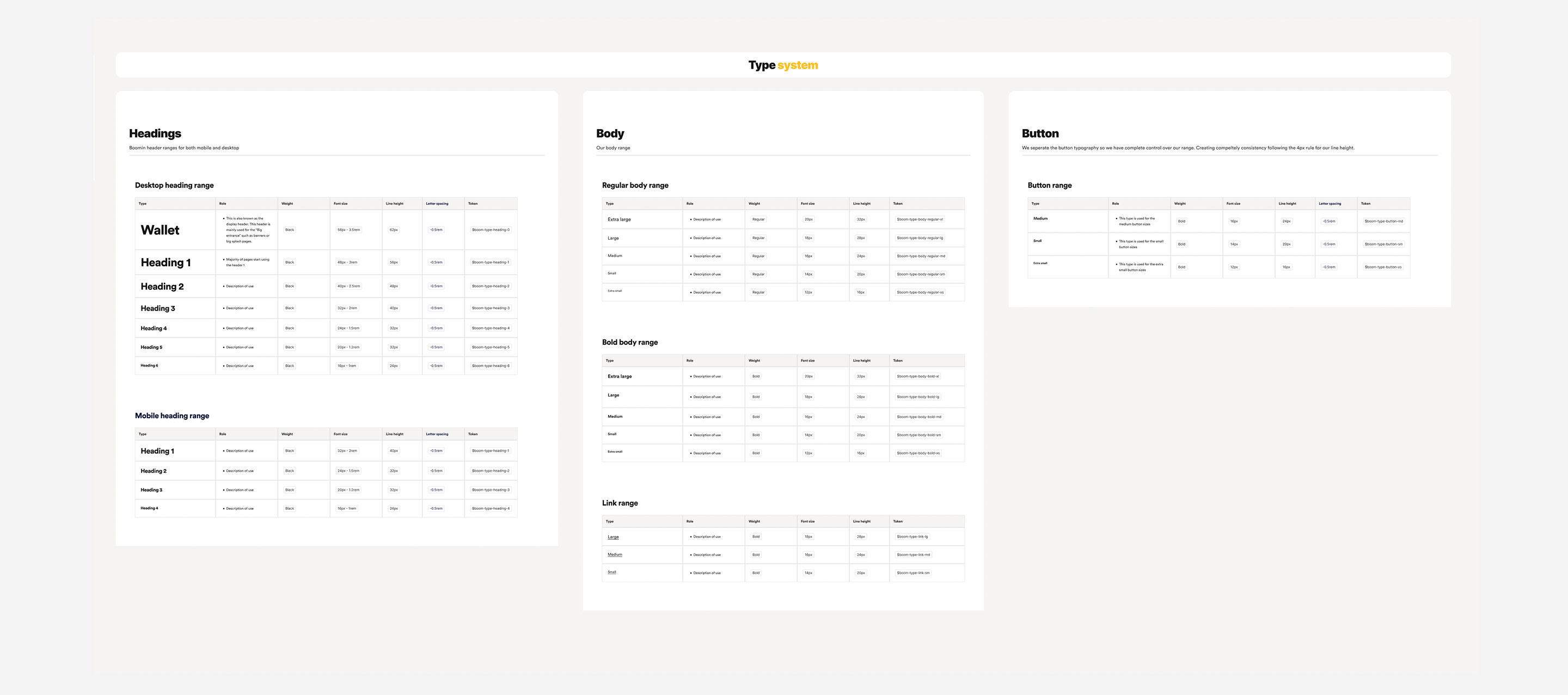Click the "Body" section title
This screenshot has width=1568, height=695.
[x=610, y=133]
